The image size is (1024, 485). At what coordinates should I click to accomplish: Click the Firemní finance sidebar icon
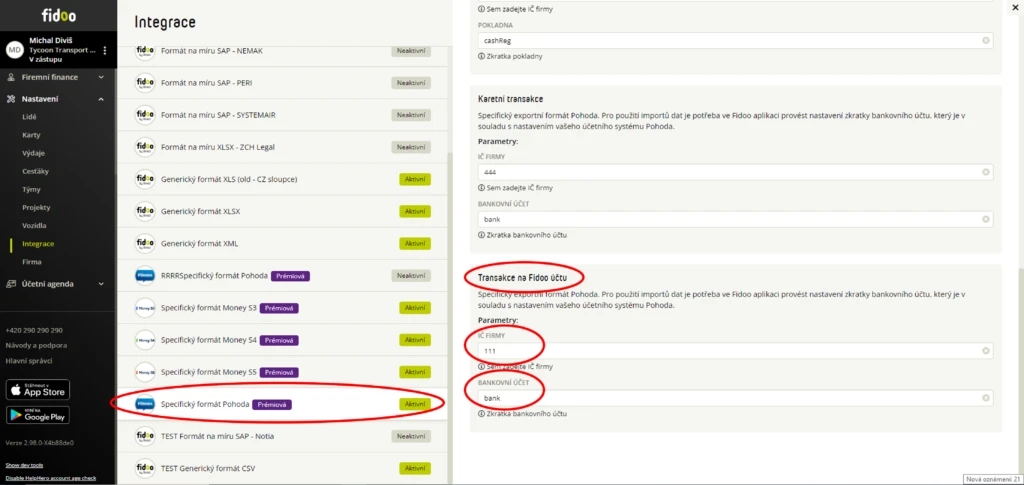[x=10, y=77]
